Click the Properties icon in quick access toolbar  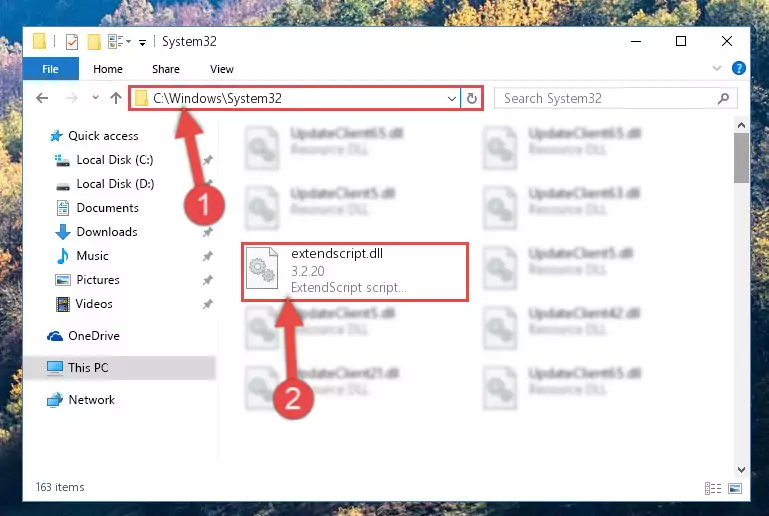click(72, 42)
